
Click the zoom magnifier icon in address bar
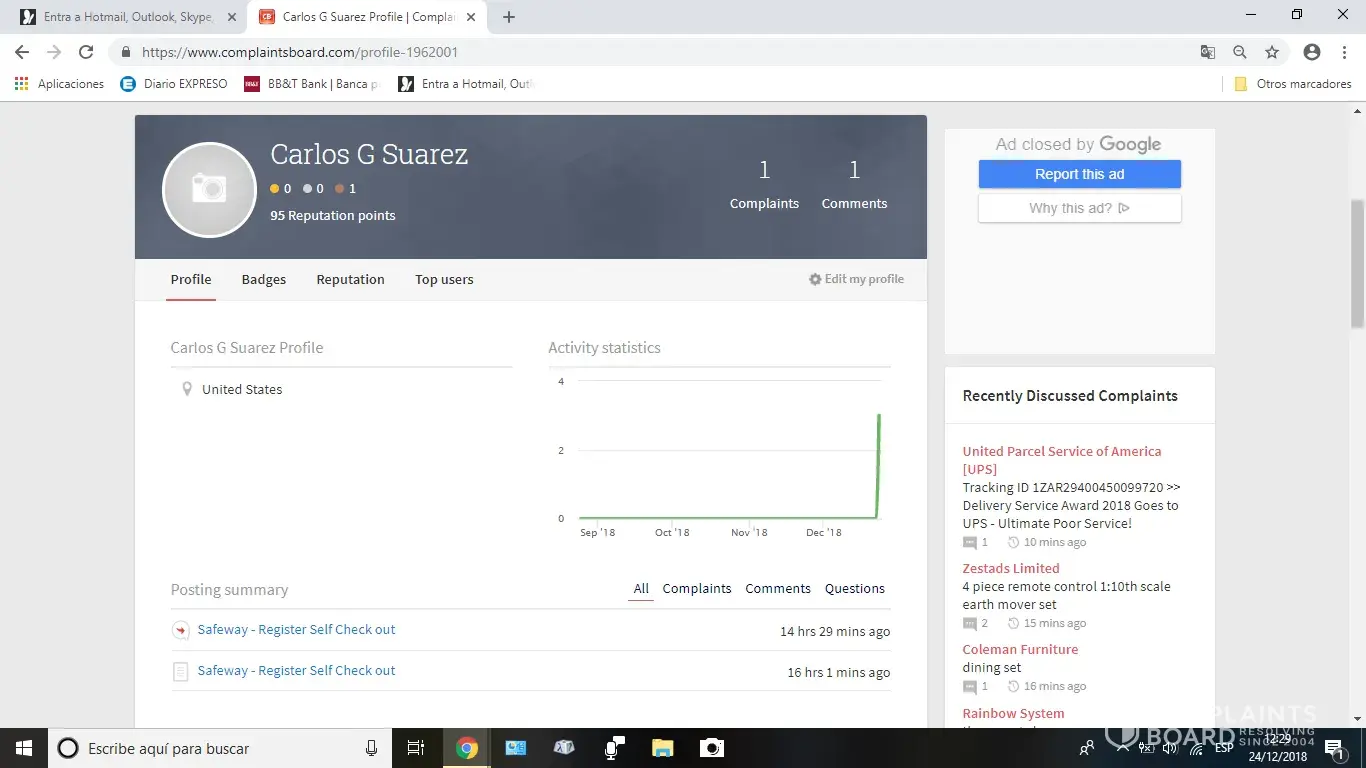1240,52
